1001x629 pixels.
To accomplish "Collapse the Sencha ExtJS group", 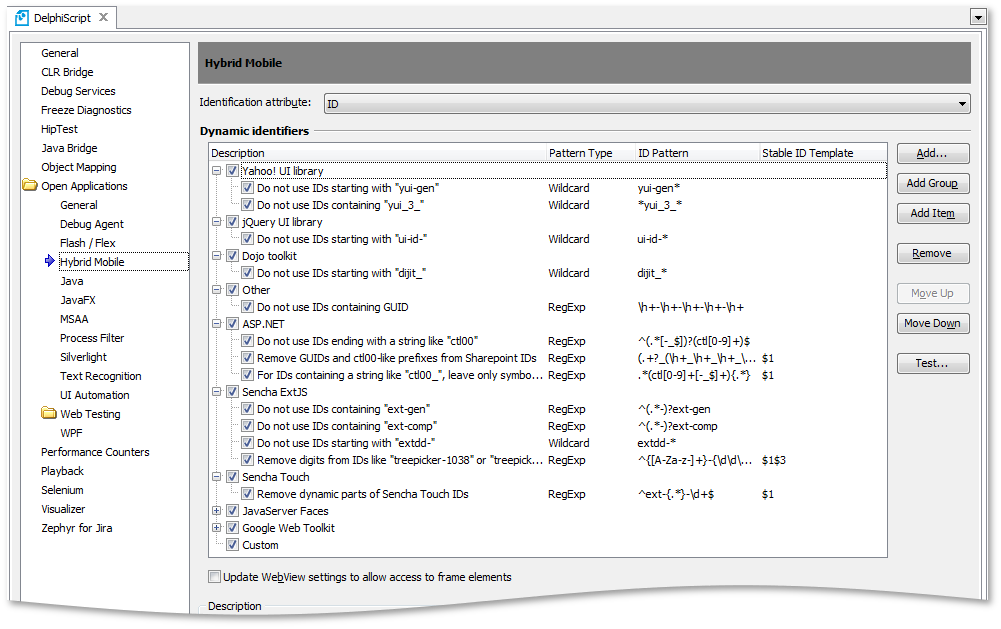I will [217, 392].
